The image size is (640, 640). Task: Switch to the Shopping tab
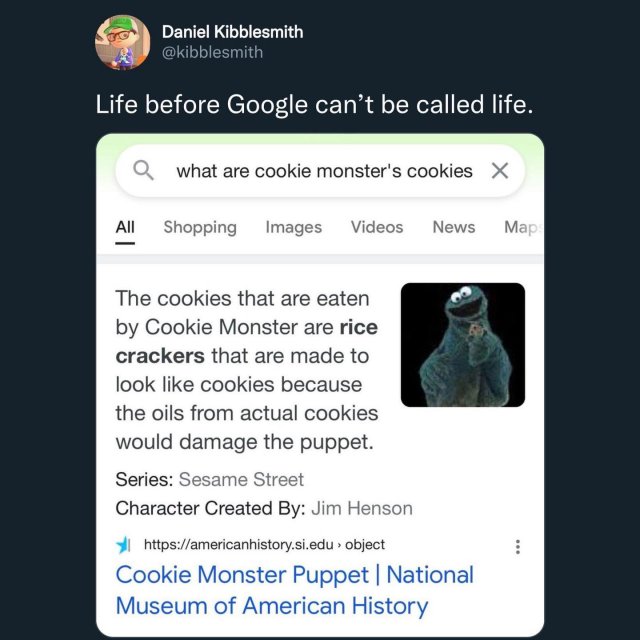[200, 227]
